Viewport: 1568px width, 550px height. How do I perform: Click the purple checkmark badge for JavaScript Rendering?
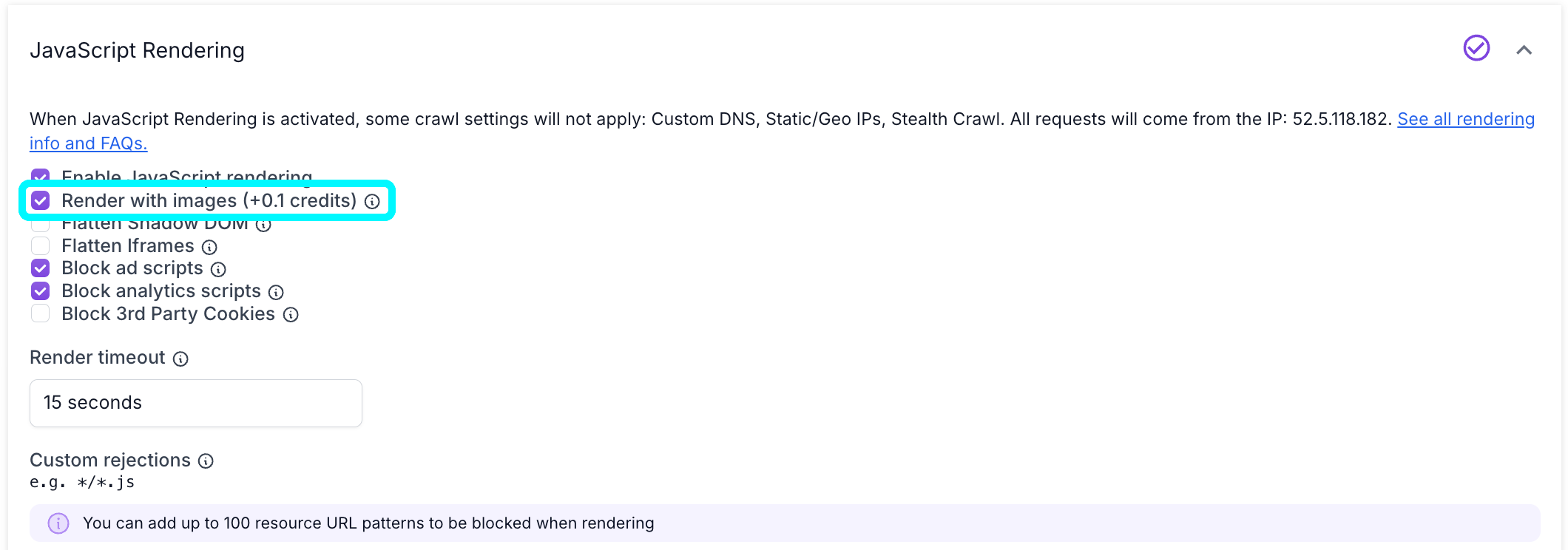(1476, 47)
